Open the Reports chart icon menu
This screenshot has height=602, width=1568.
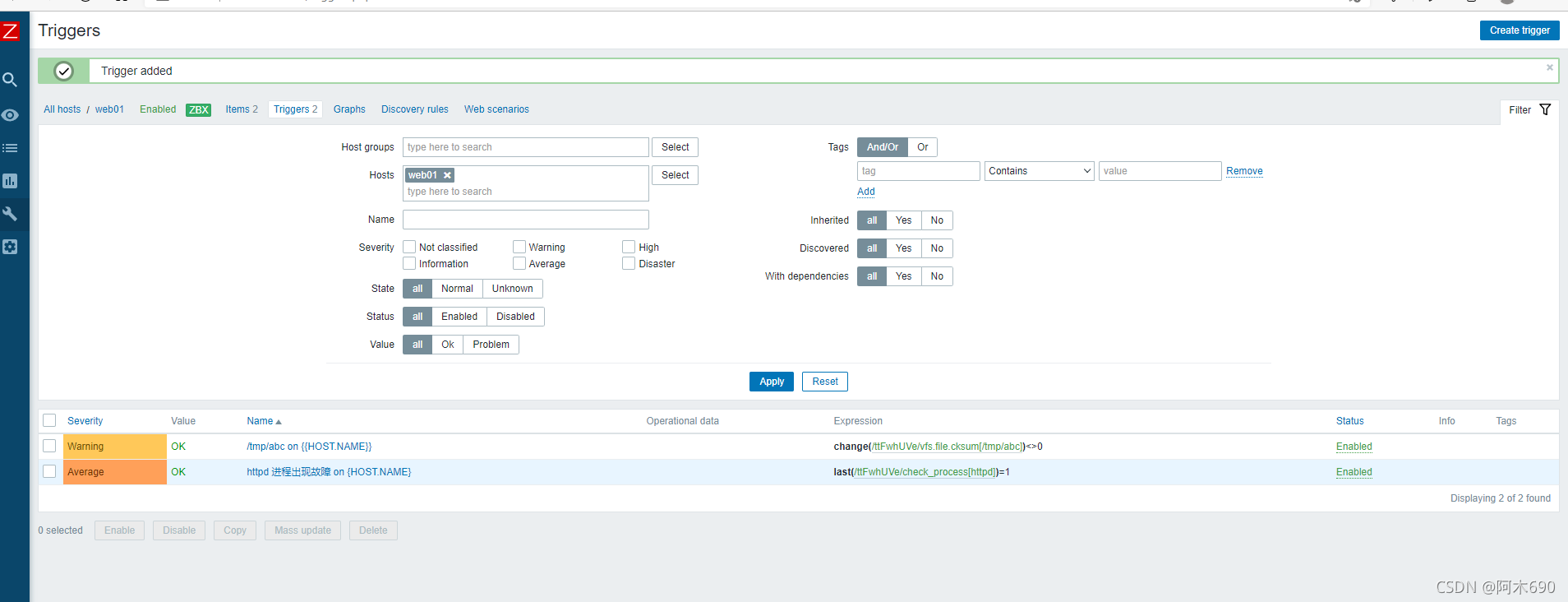[10, 181]
